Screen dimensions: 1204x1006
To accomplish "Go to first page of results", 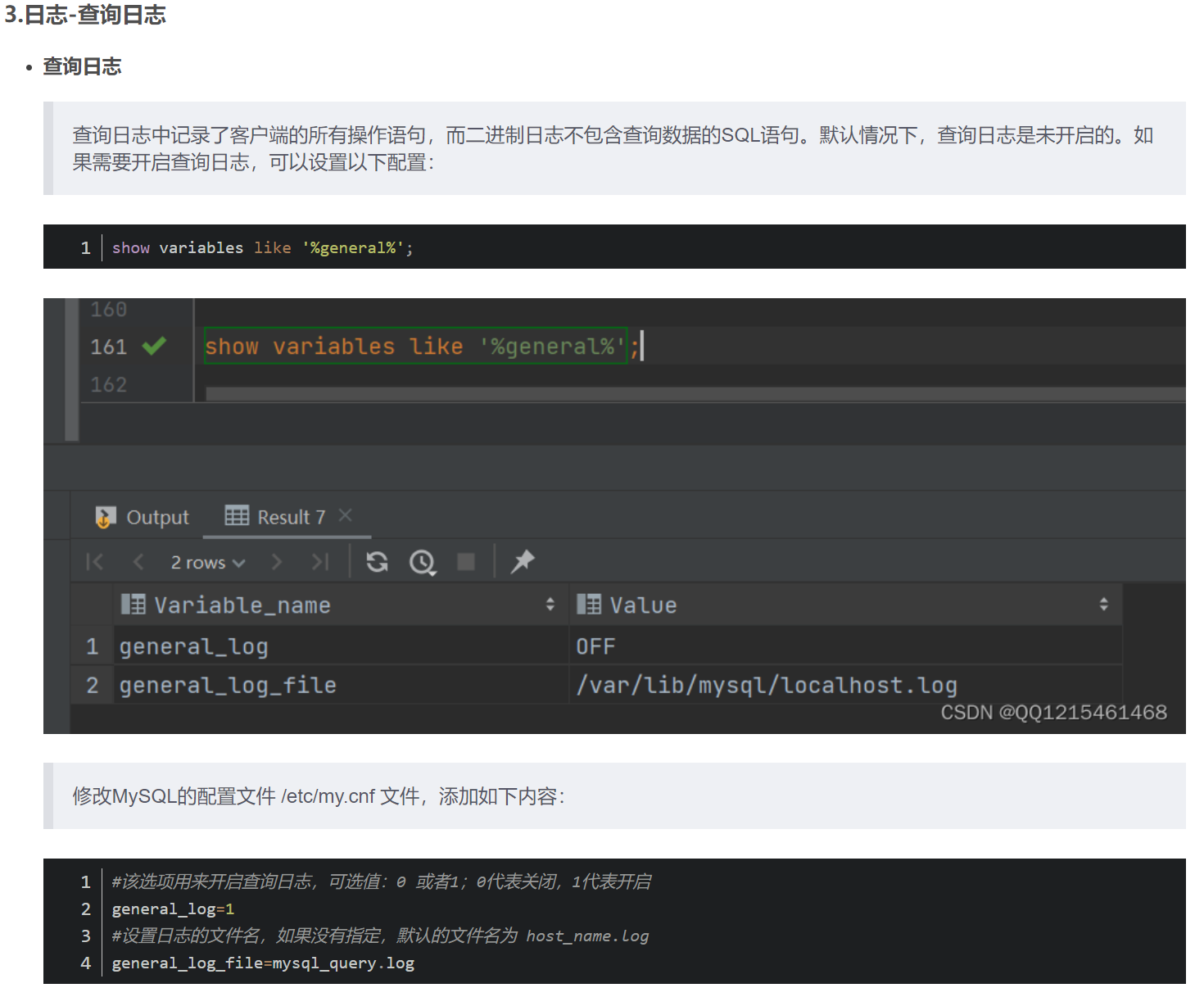I will [x=95, y=562].
